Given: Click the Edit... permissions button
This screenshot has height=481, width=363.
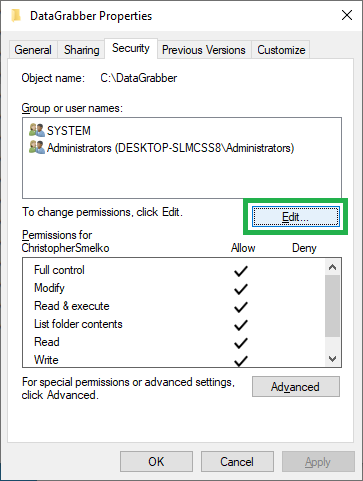Looking at the screenshot, I should (296, 217).
